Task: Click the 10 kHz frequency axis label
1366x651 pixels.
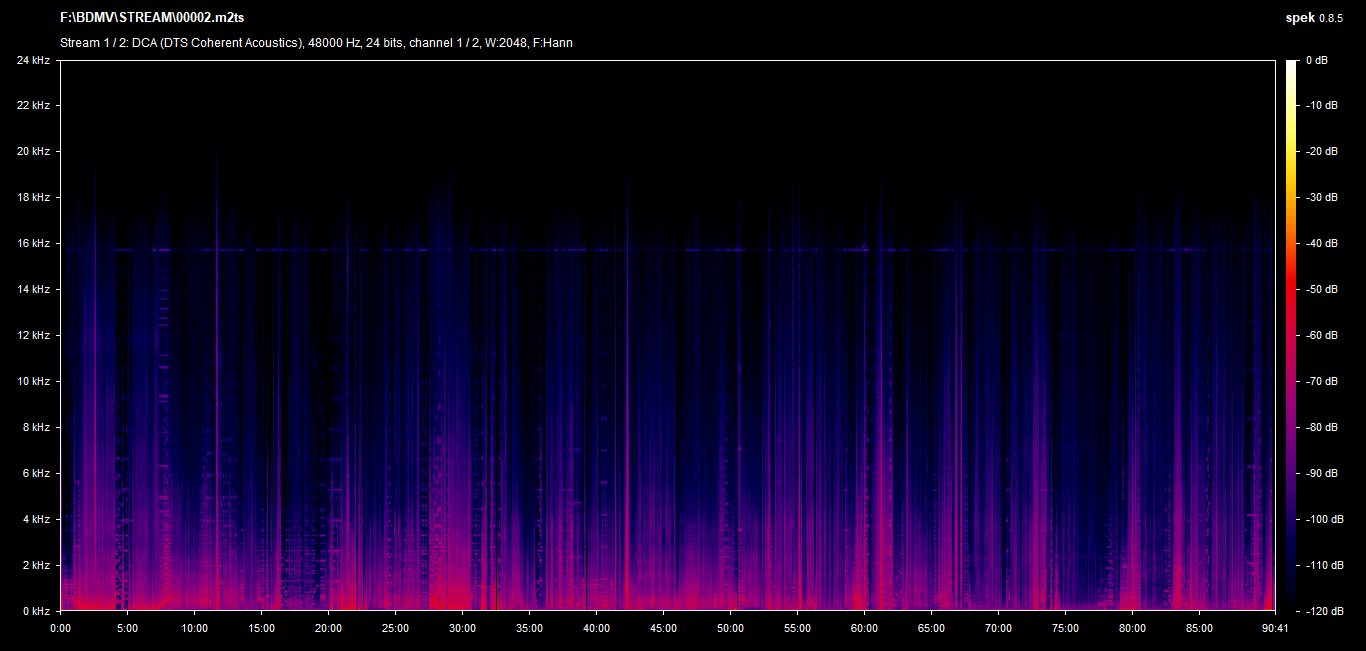Action: point(33,381)
